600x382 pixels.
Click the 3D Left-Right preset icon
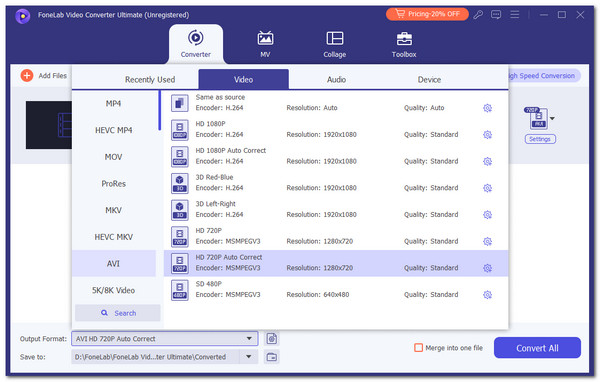(x=179, y=210)
